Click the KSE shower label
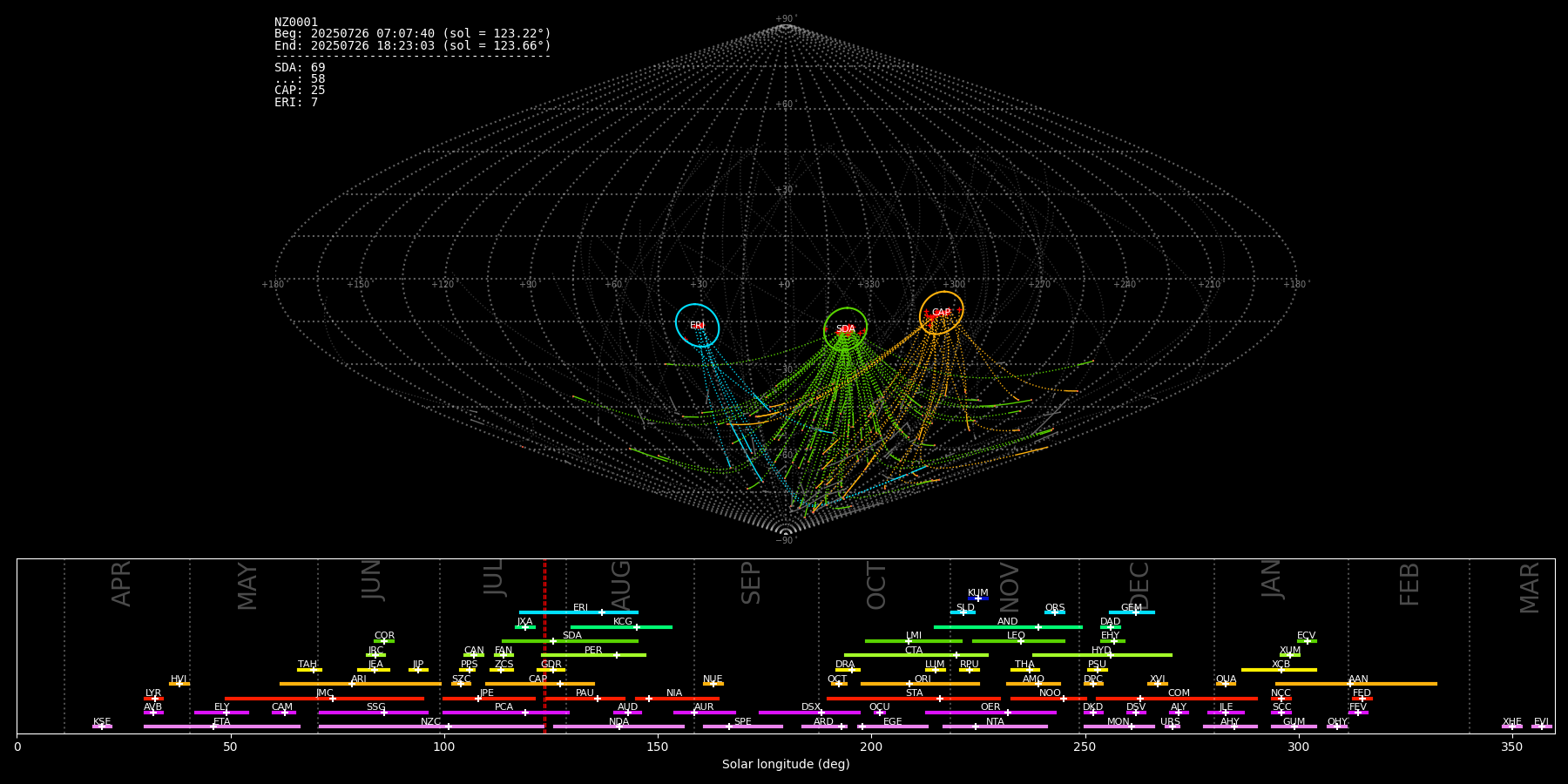The image size is (1568, 784). pos(102,721)
